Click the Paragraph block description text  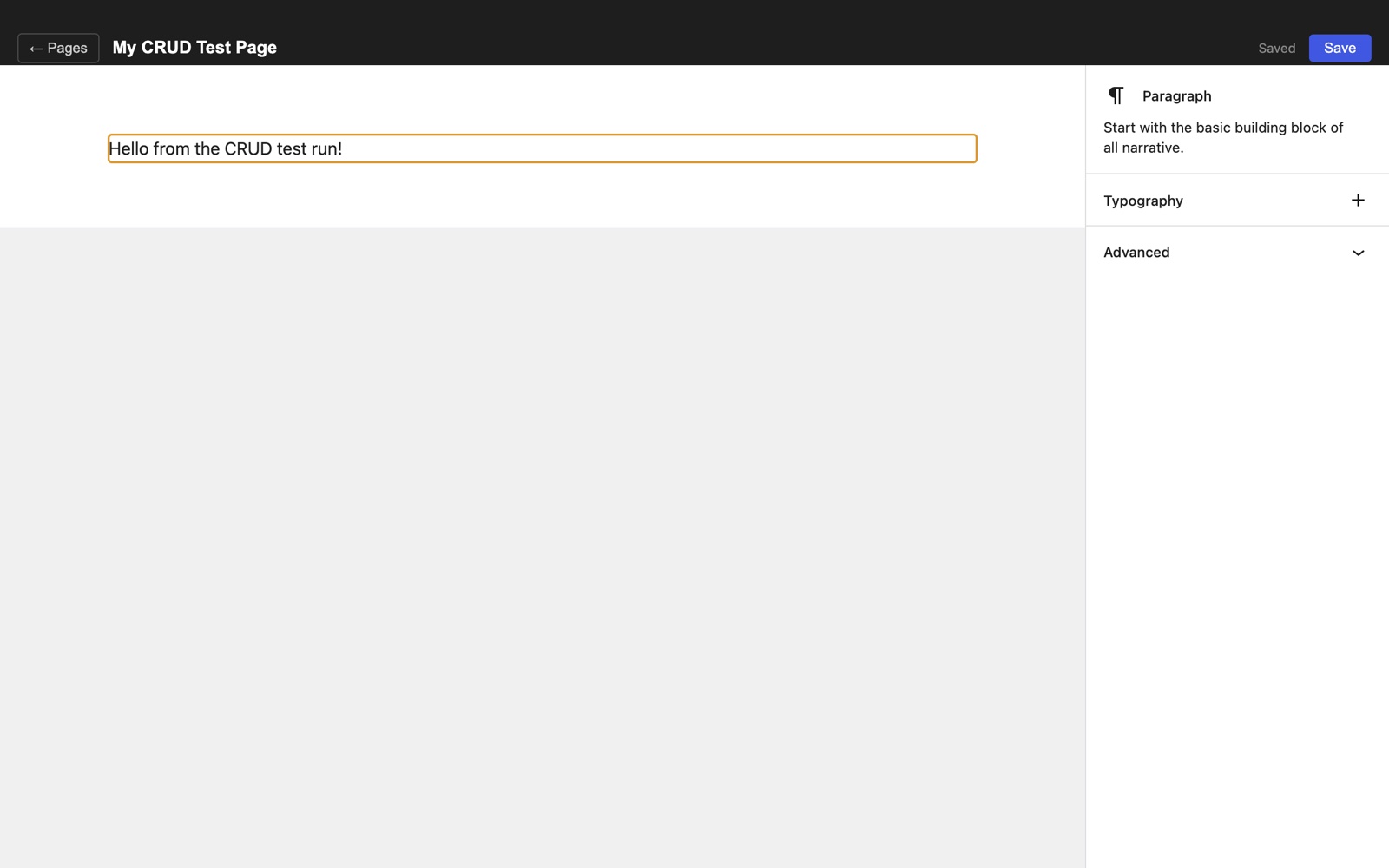click(1222, 137)
